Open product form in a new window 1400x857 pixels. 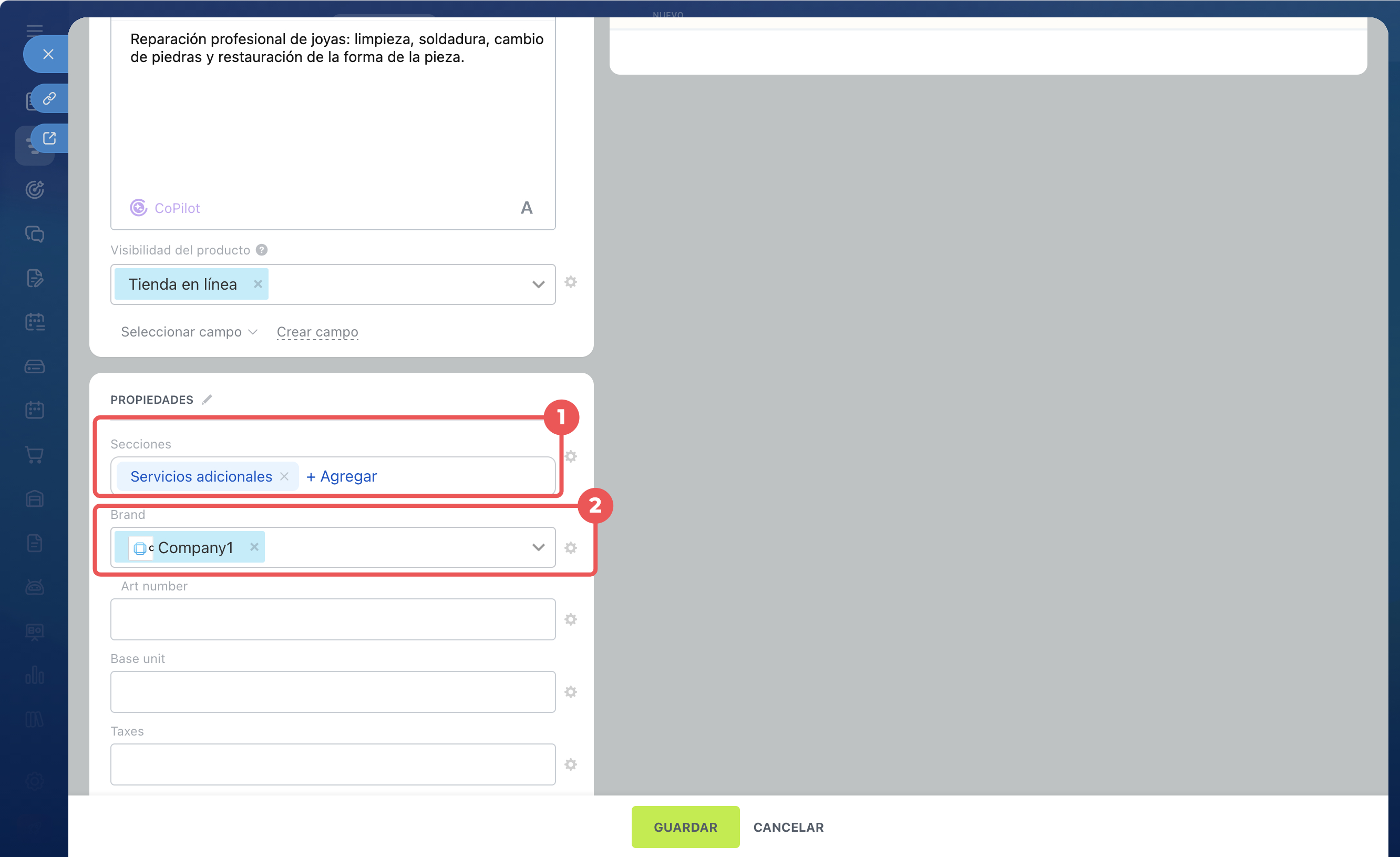pyautogui.click(x=49, y=138)
